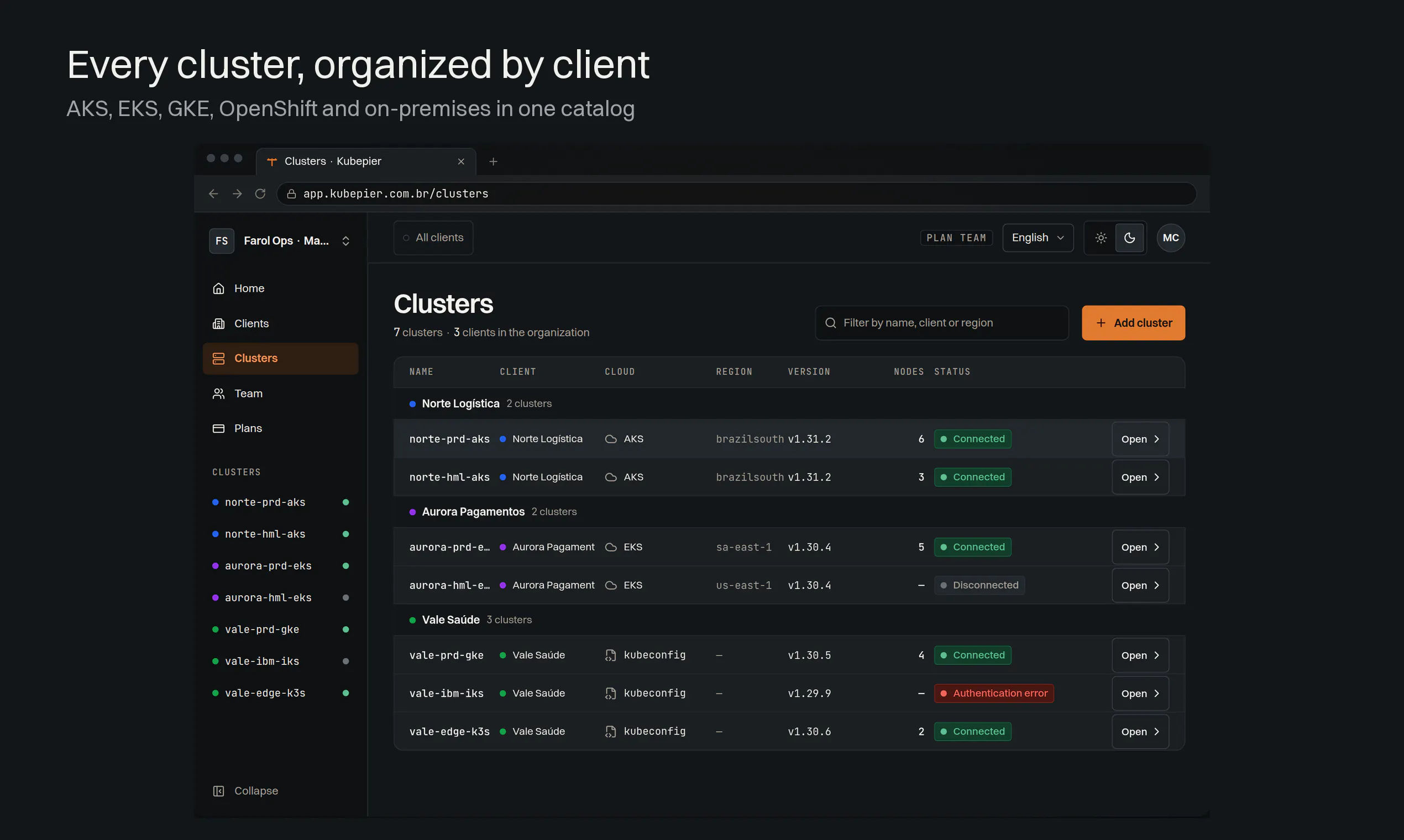1404x840 pixels.
Task: Switch to light theme sun icon
Action: click(x=1101, y=238)
